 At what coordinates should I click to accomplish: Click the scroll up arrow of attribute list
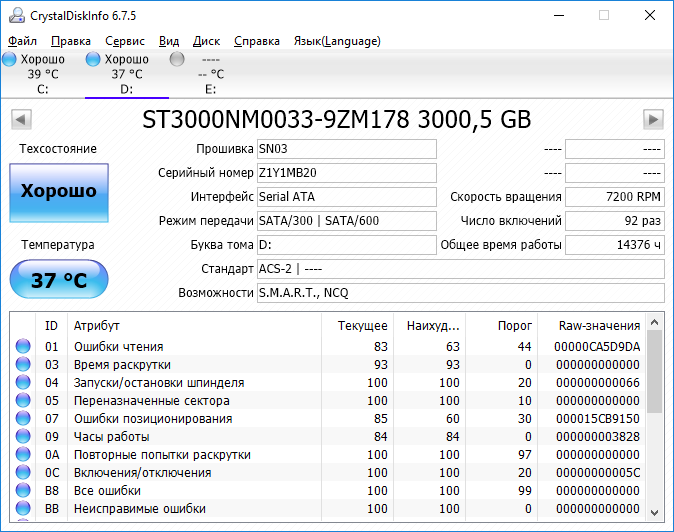tap(655, 322)
